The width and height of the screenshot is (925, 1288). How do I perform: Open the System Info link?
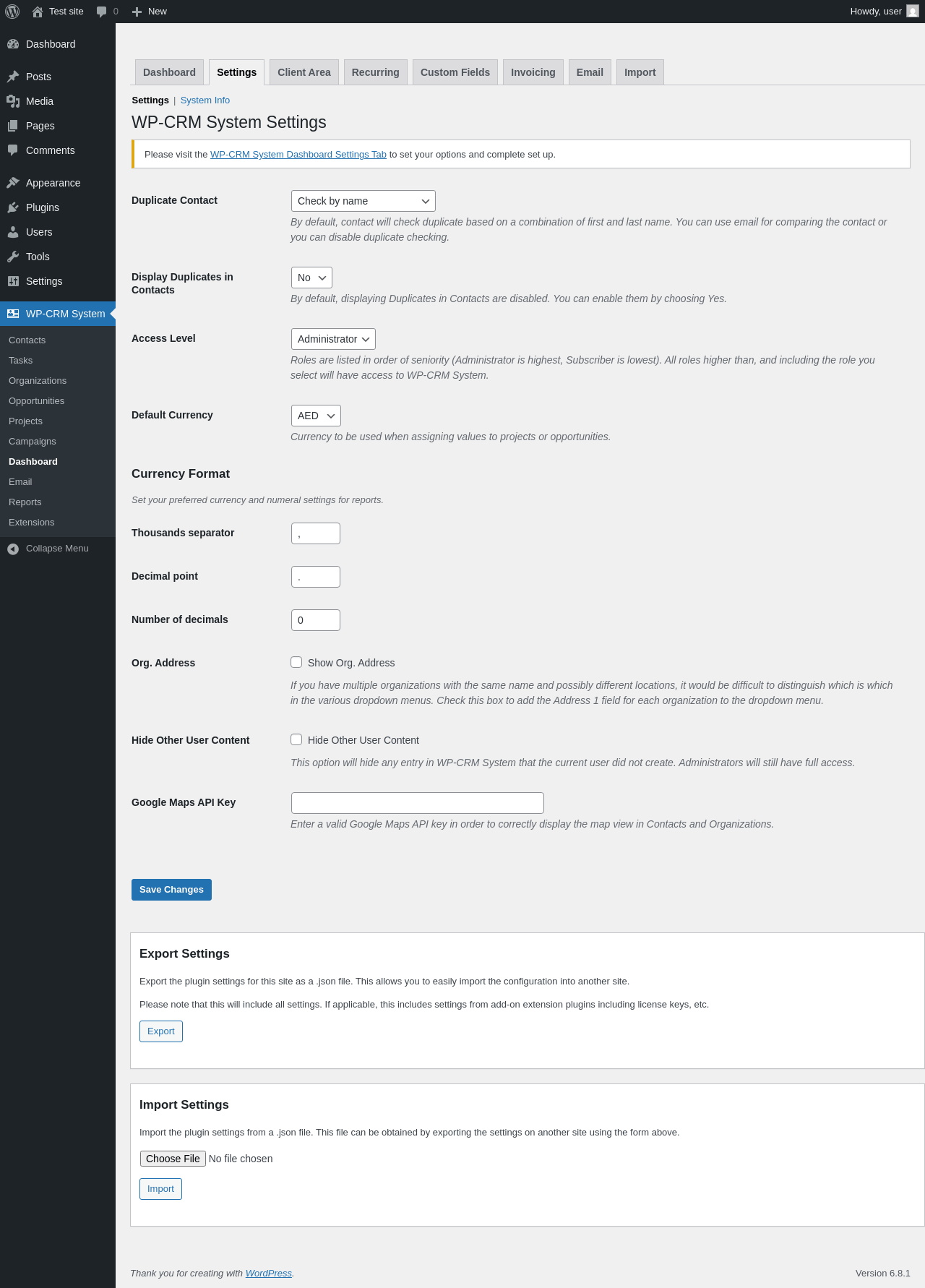click(205, 100)
